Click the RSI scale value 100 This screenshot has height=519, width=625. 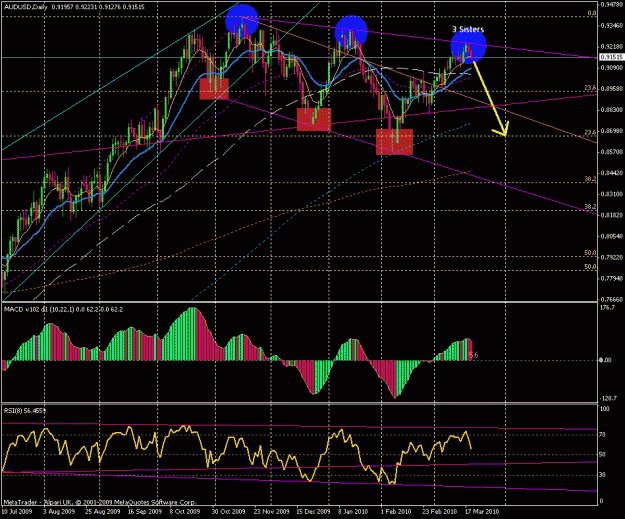[x=605, y=409]
